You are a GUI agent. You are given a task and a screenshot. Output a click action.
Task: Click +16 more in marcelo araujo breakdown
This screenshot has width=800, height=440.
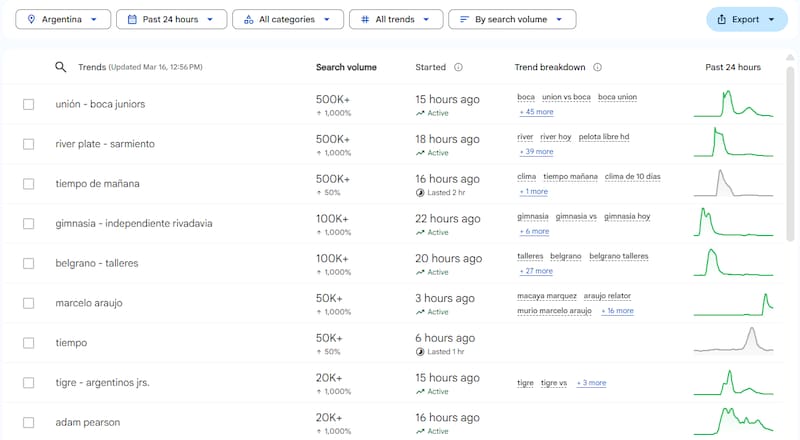coord(617,311)
